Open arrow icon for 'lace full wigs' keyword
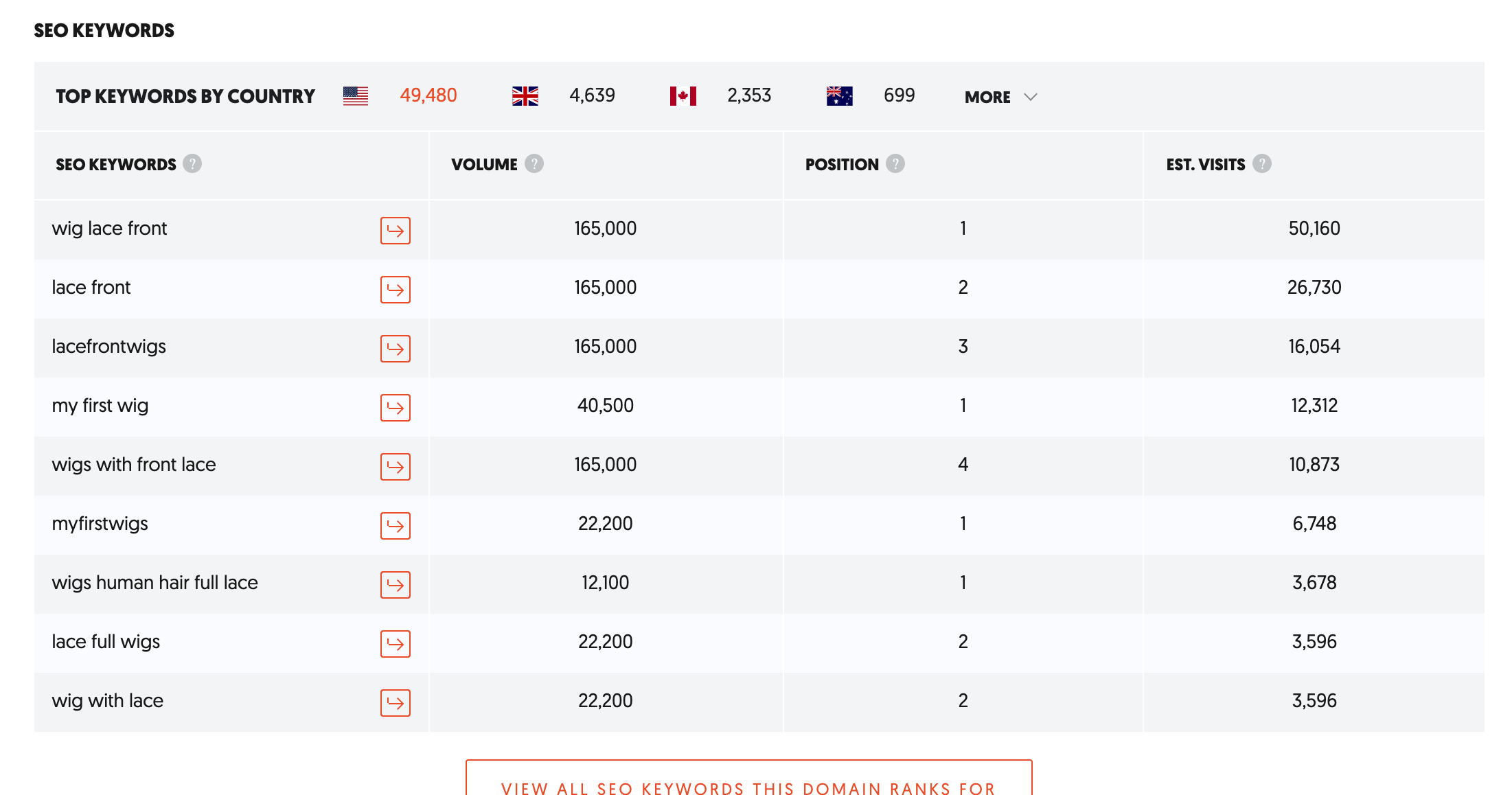Viewport: 1512px width, 795px height. pyautogui.click(x=396, y=644)
